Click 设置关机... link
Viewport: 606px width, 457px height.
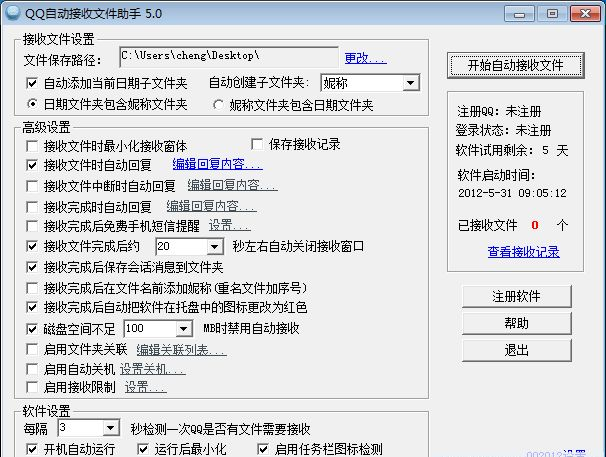pos(152,369)
